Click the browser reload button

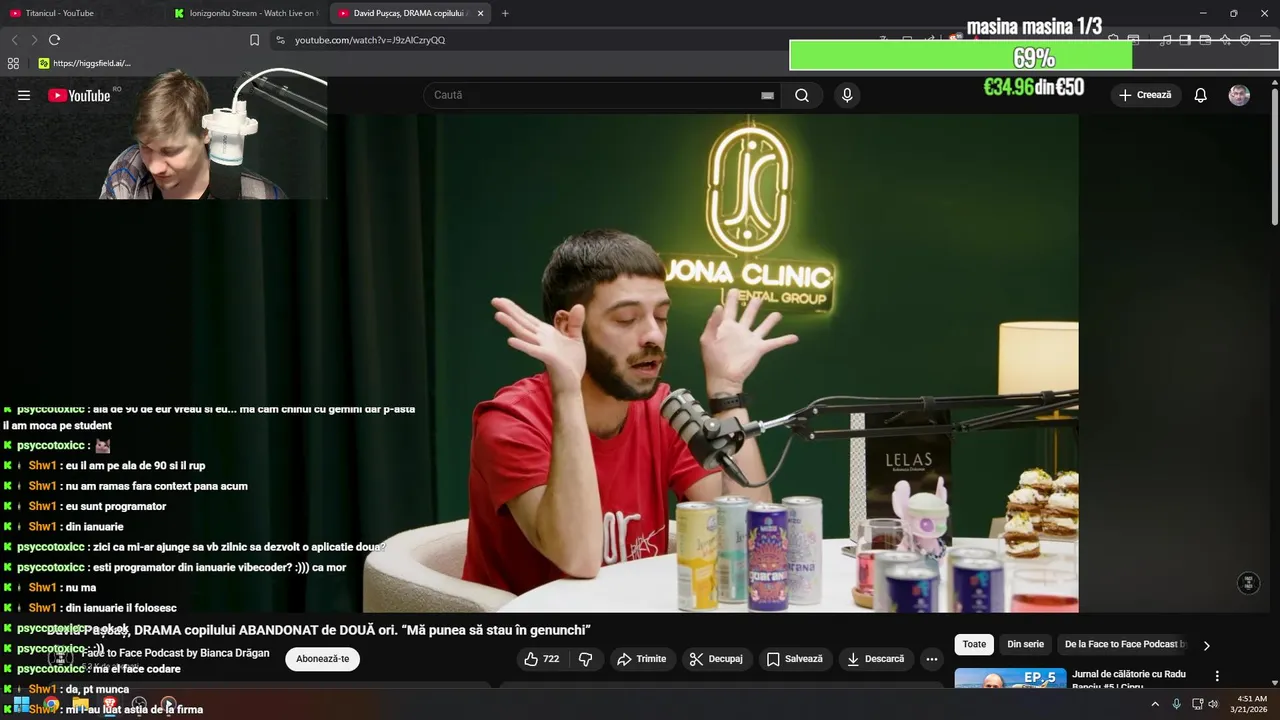click(54, 40)
